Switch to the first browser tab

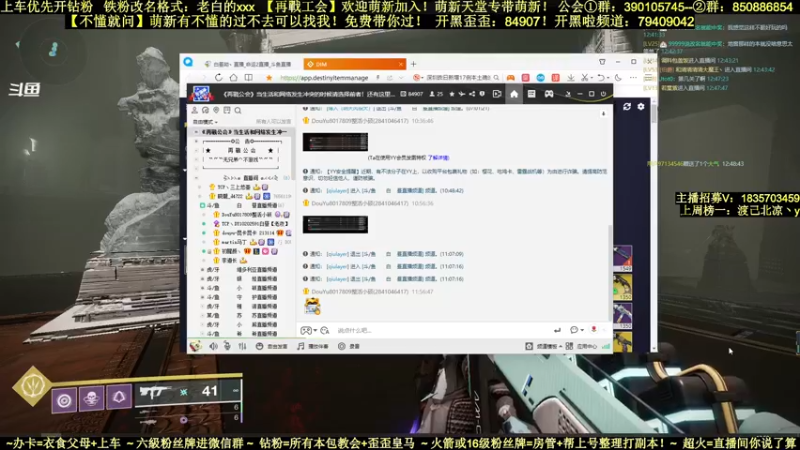(249, 64)
